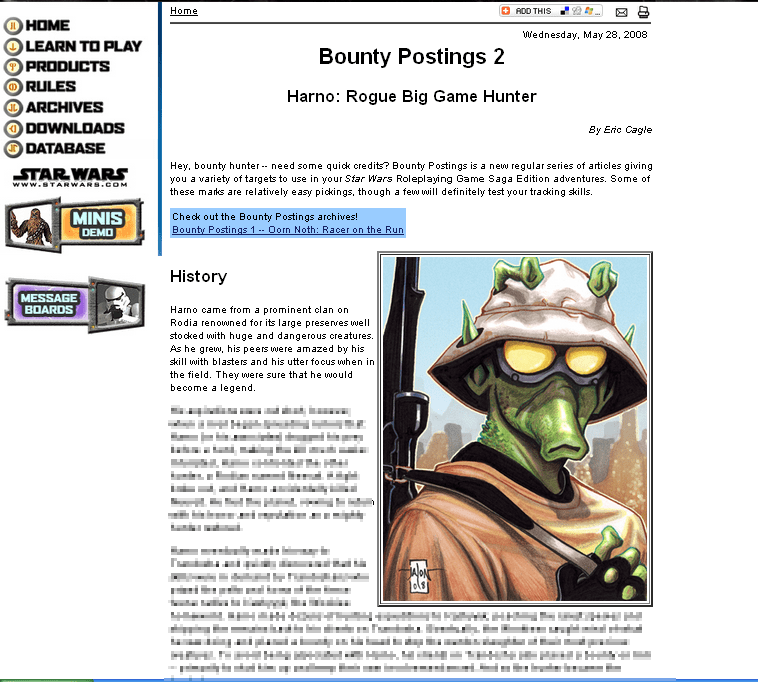Click the round bullet icon beside HOME
The width and height of the screenshot is (758, 682).
(x=13, y=26)
